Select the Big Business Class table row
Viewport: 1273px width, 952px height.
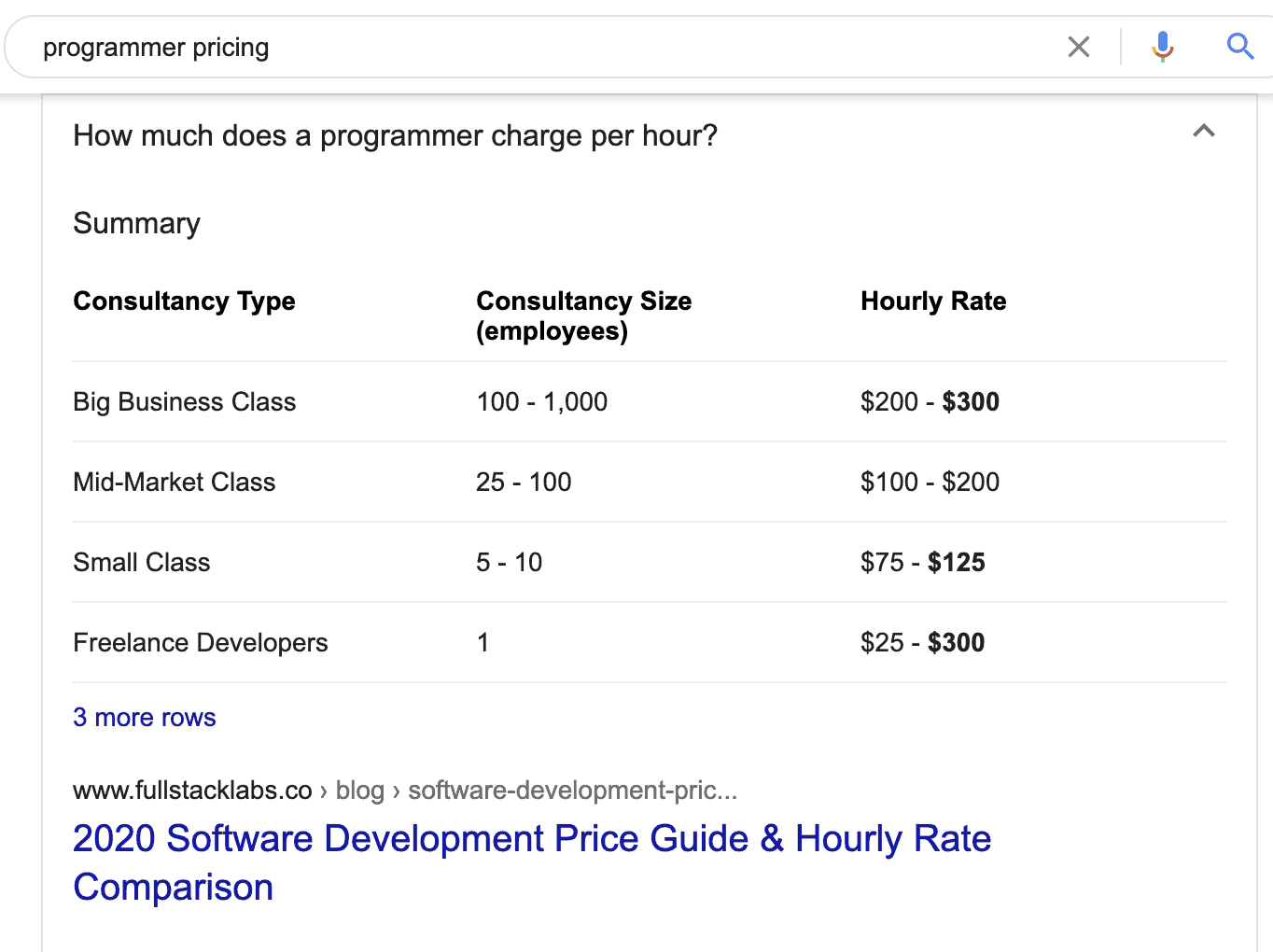(184, 401)
